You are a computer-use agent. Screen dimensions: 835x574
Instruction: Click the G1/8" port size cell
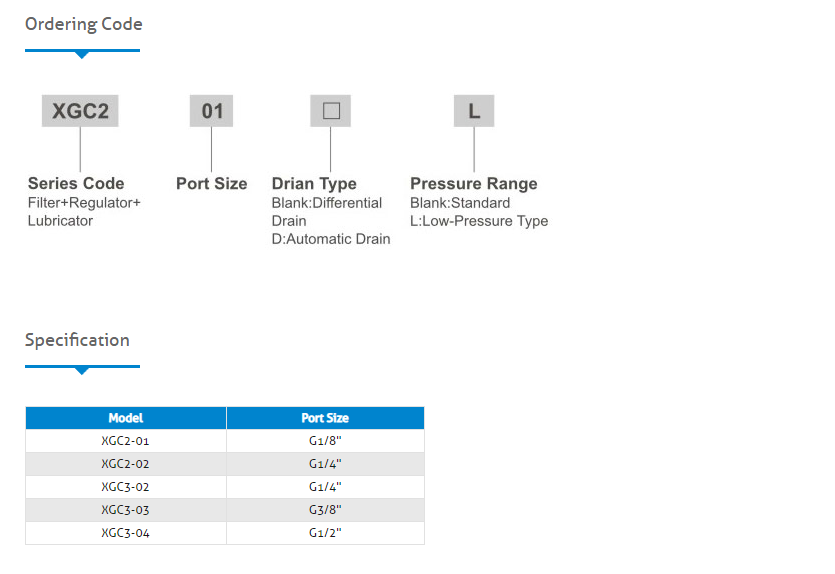click(325, 441)
